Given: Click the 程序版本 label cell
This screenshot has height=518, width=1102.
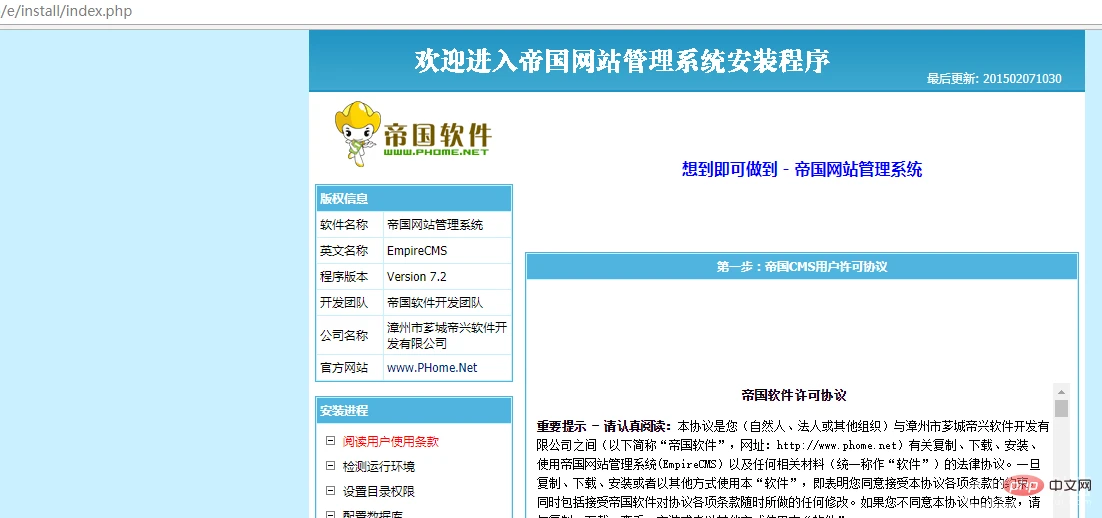Looking at the screenshot, I should click(350, 277).
